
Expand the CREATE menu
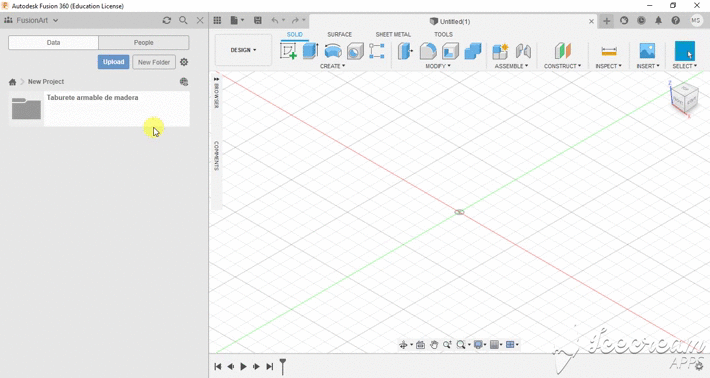click(332, 66)
